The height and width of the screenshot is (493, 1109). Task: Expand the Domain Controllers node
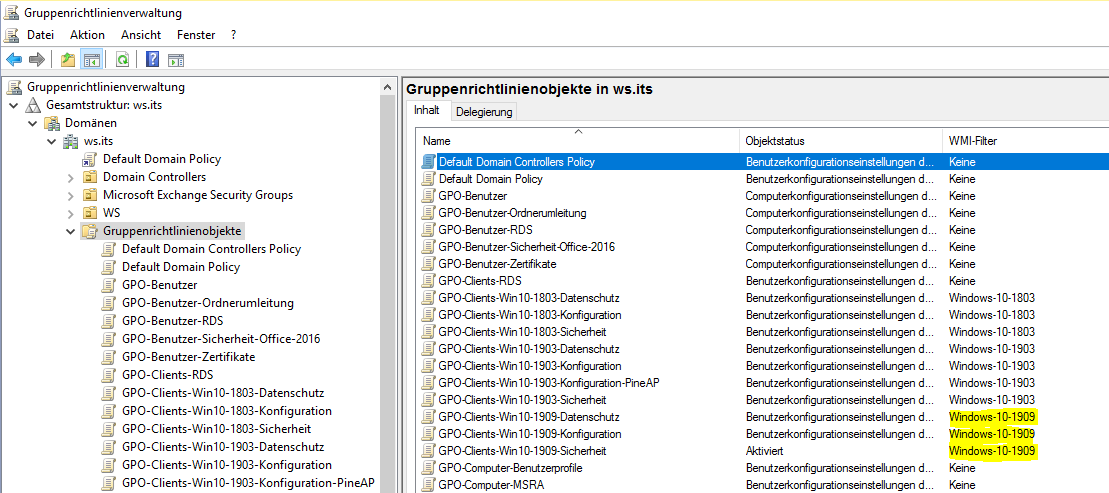coord(71,178)
